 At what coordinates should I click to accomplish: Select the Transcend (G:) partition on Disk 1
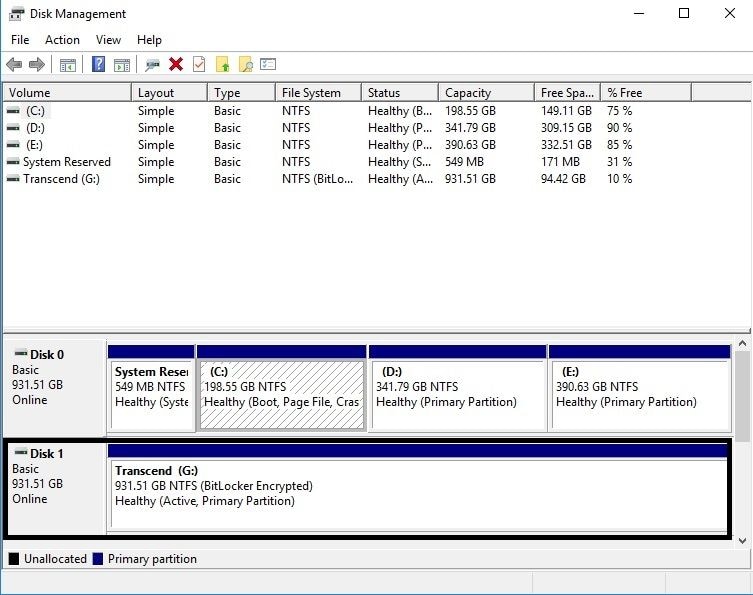coord(417,487)
